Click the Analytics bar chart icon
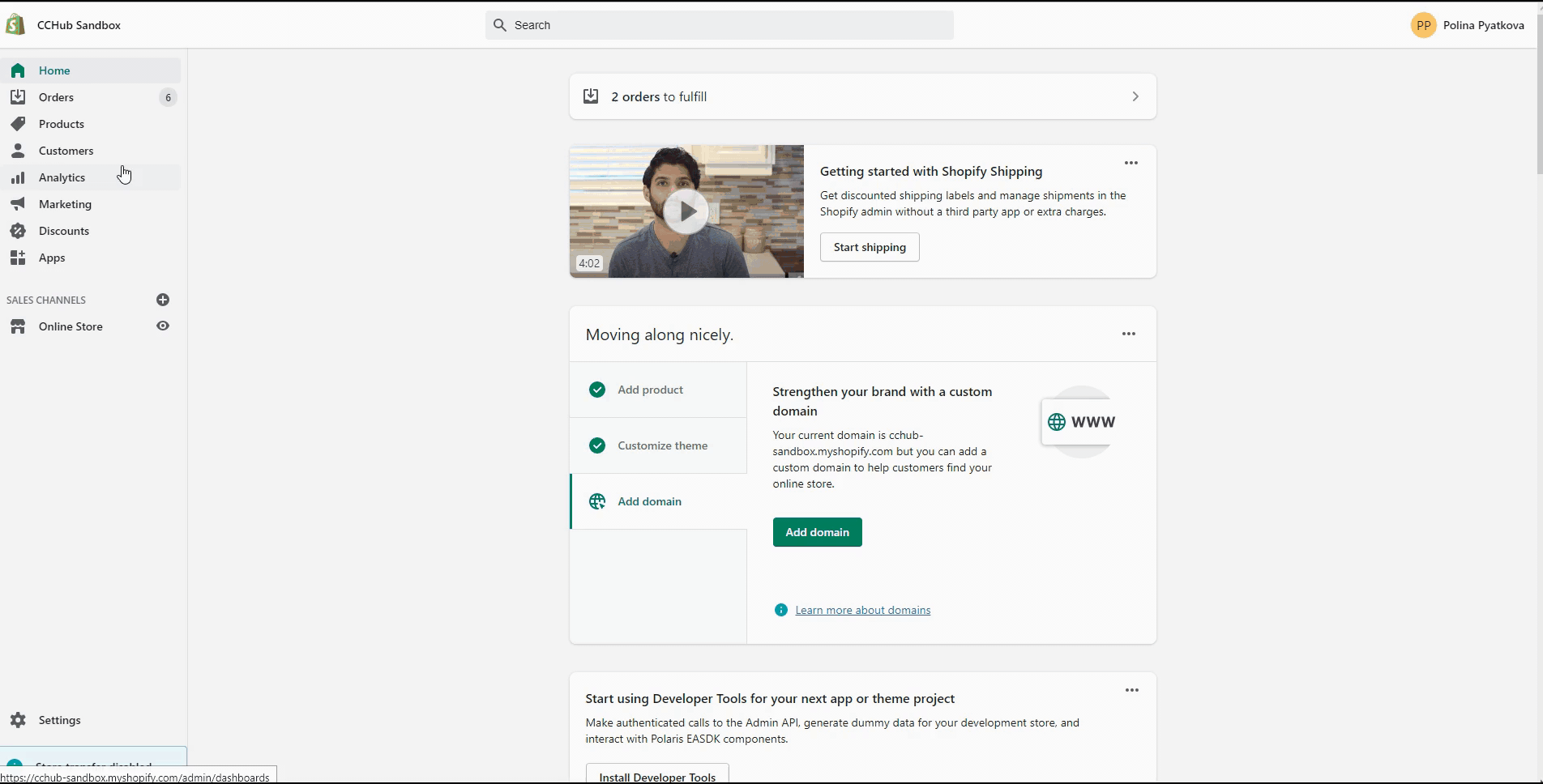Viewport: 1543px width, 784px height. coord(18,177)
